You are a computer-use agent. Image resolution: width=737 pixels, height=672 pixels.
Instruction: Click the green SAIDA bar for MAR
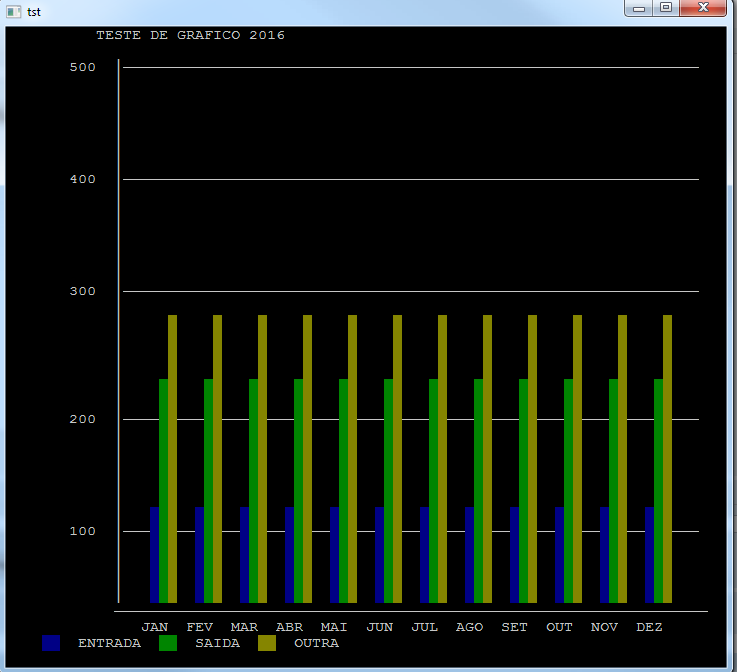(253, 490)
